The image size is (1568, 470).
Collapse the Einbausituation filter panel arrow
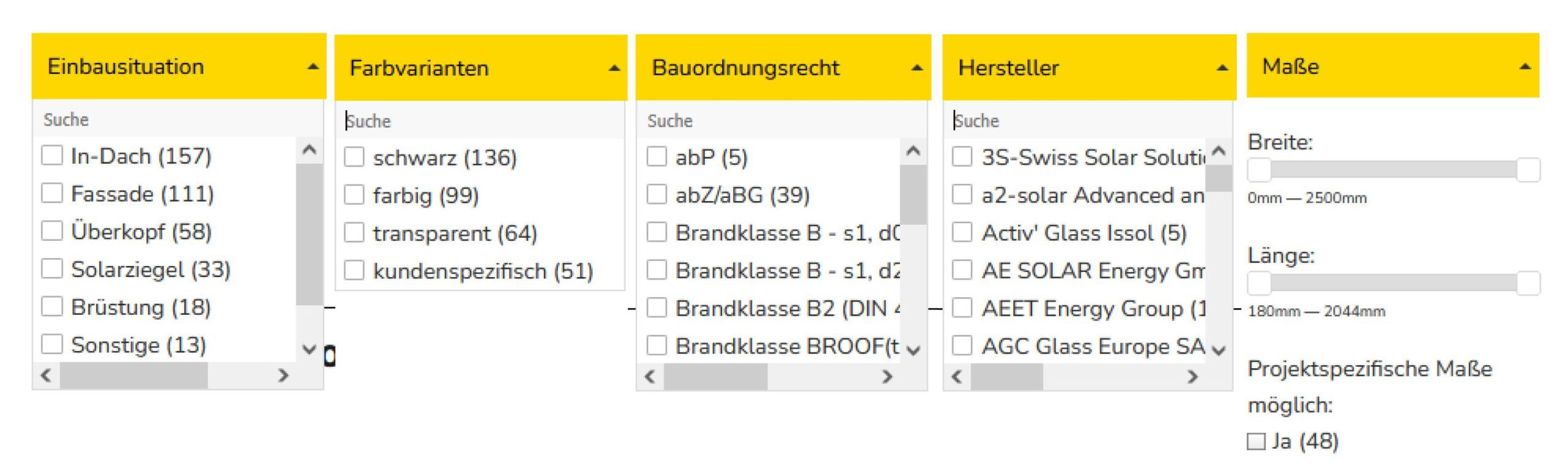(312, 67)
